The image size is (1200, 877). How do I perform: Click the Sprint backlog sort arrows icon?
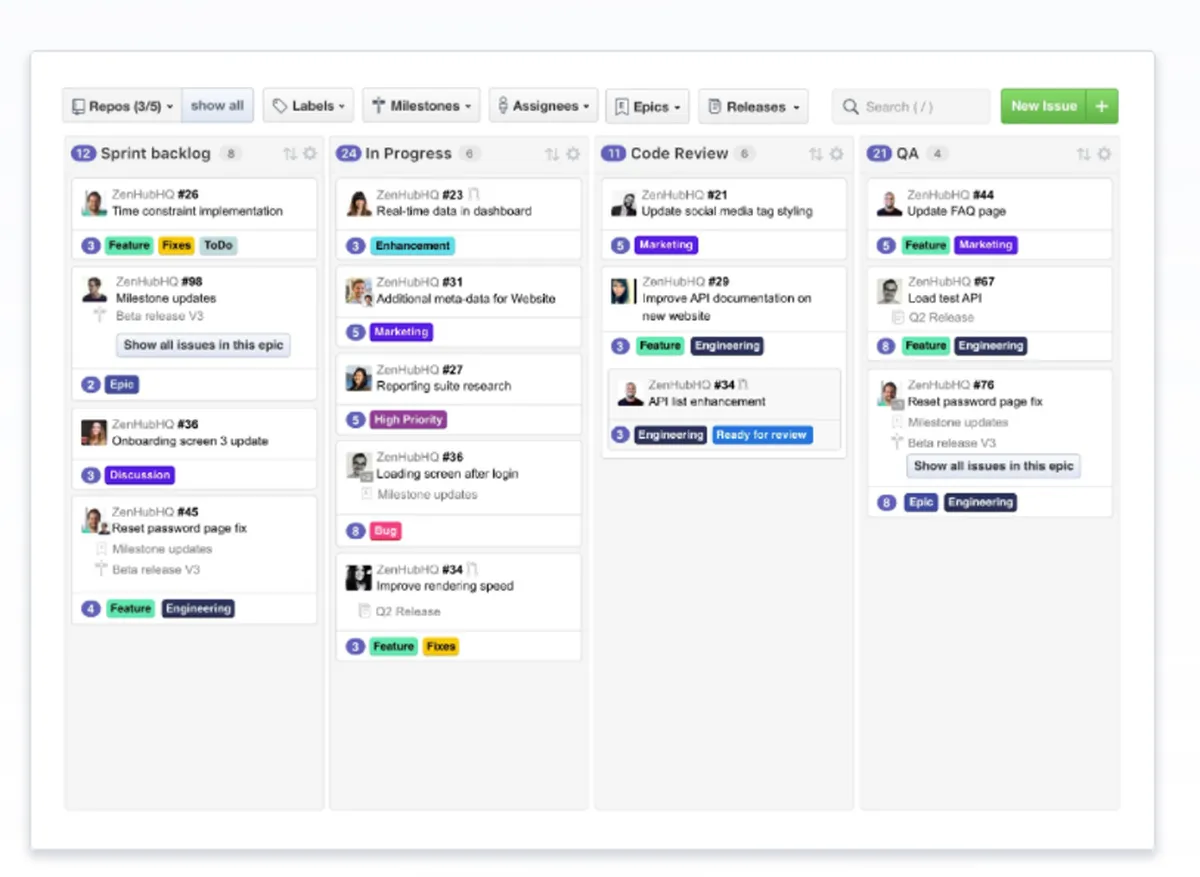290,154
